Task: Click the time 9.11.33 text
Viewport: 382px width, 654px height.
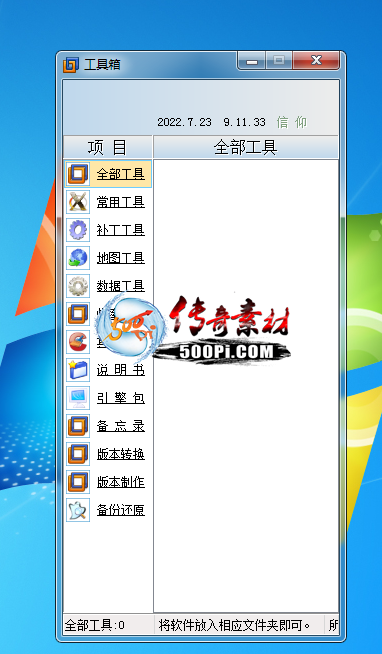Action: click(x=244, y=122)
